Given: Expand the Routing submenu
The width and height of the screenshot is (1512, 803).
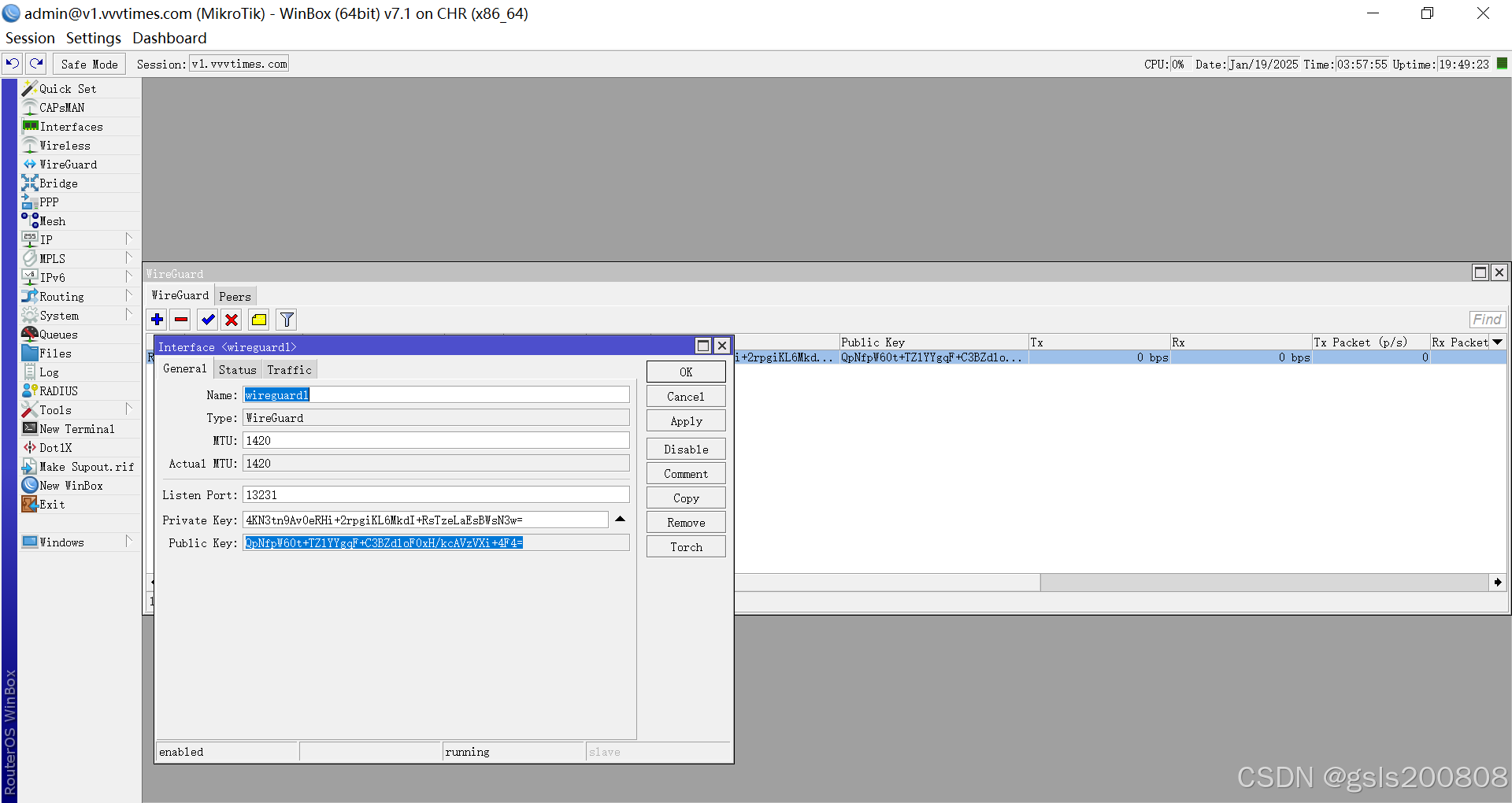Looking at the screenshot, I should (128, 296).
